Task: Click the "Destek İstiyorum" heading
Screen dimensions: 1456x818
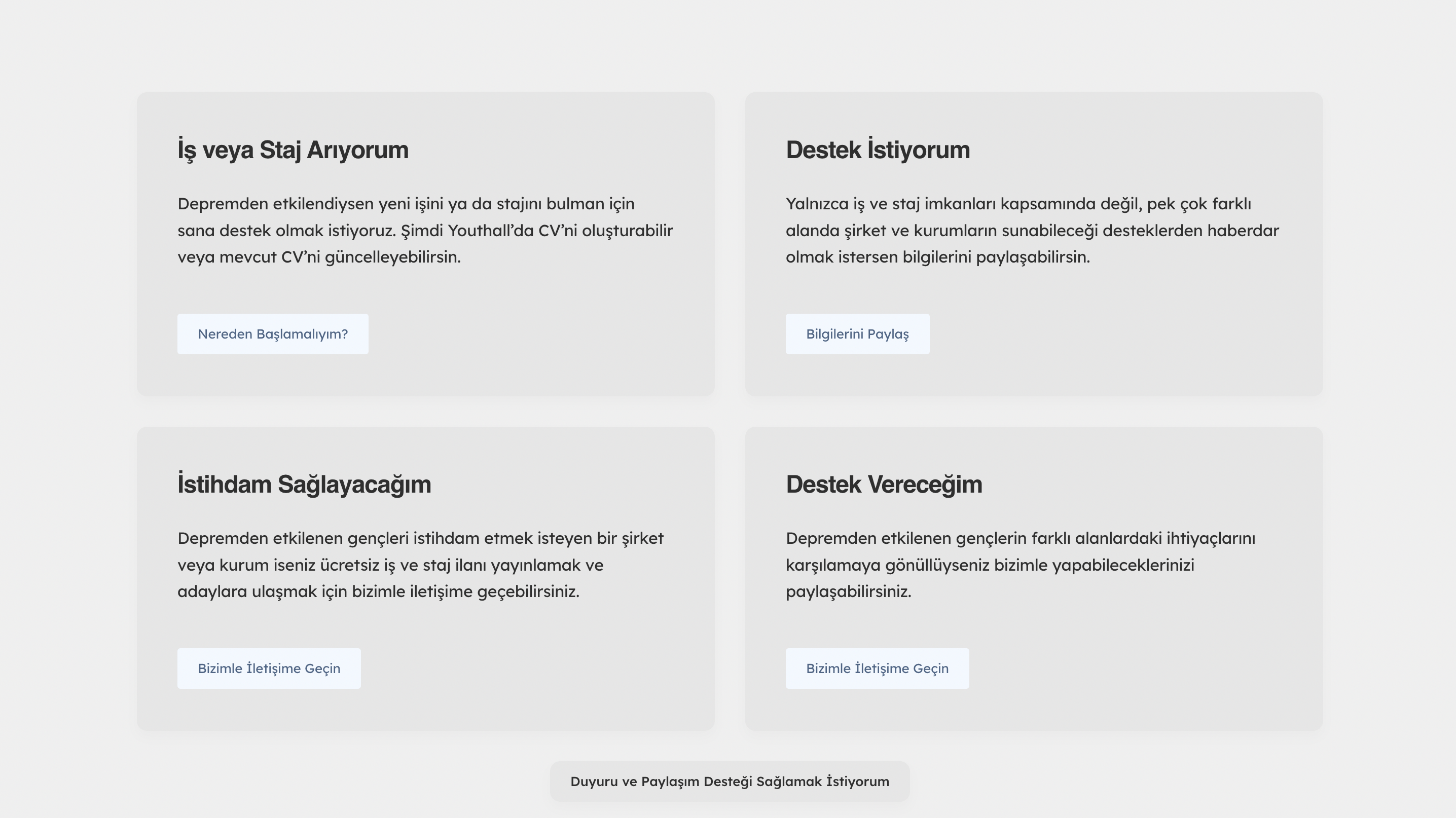Action: point(877,150)
